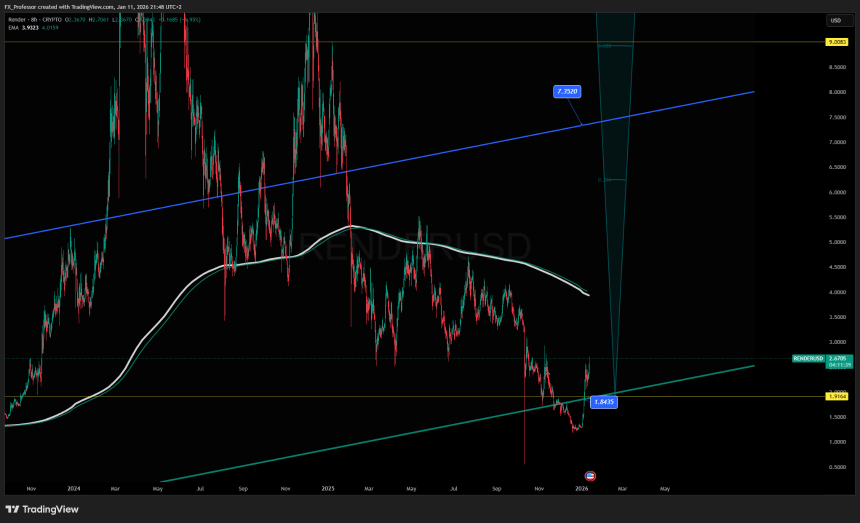
Task: Select the 1.8435 blue price callout
Action: (x=604, y=402)
